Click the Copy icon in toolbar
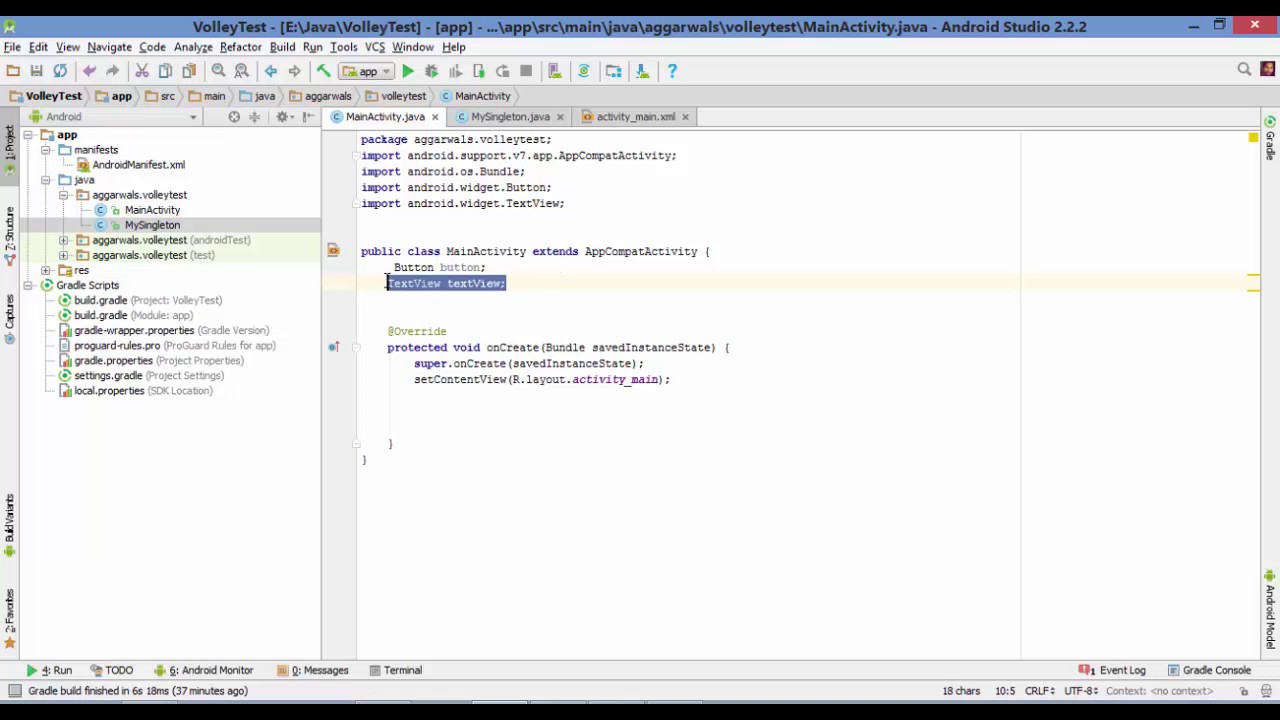 click(165, 71)
